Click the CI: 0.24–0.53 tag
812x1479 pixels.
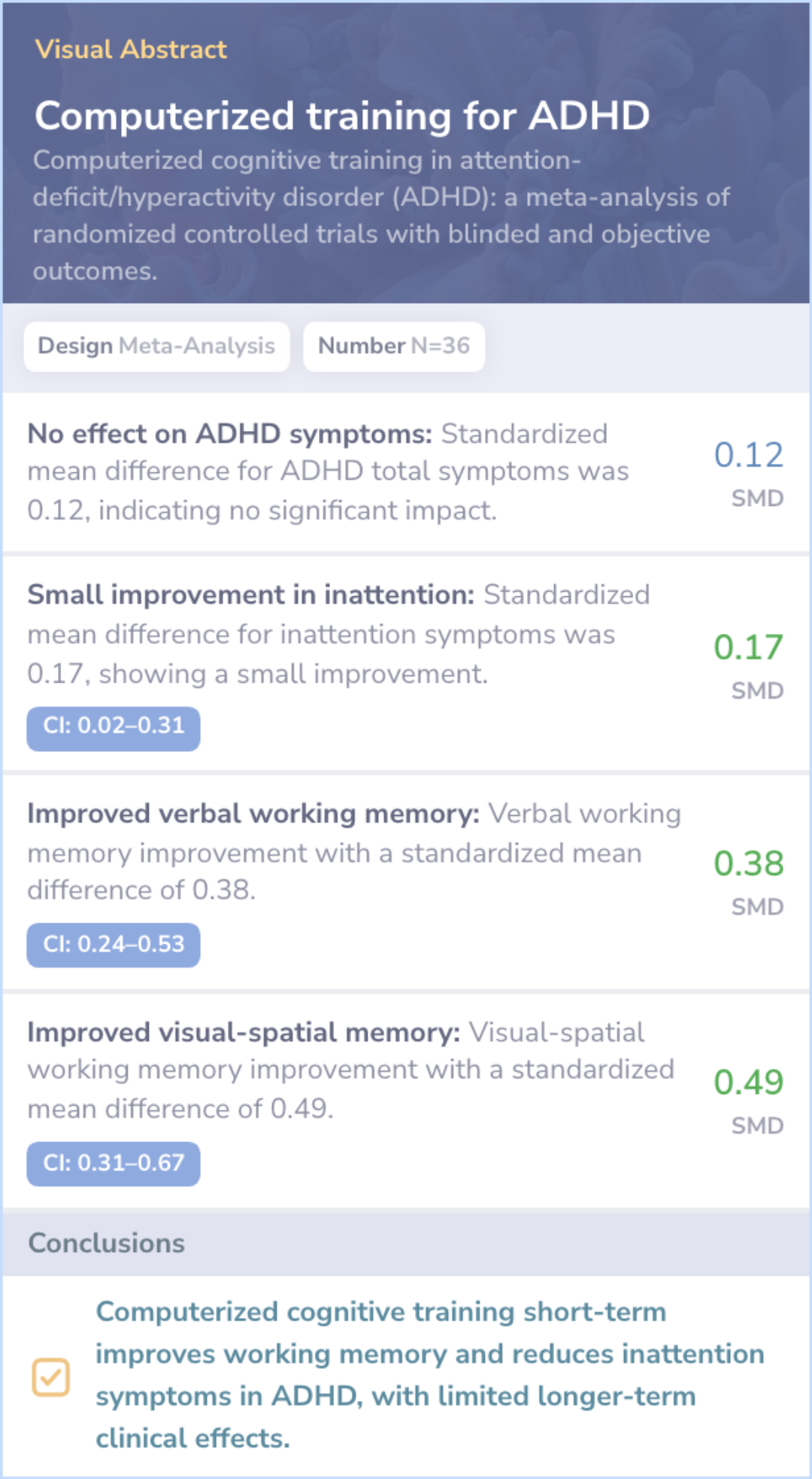pyautogui.click(x=114, y=944)
